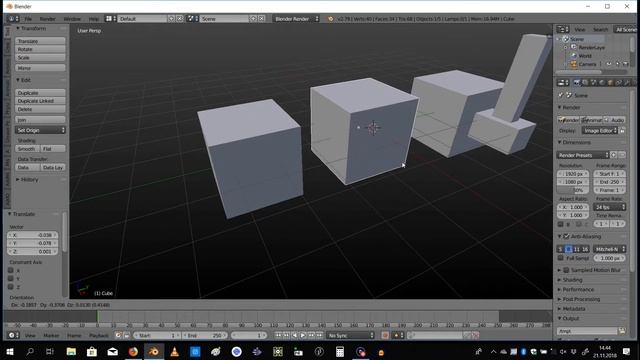Select the RenderLayers item in outliner
The image size is (640, 360).
591,47
